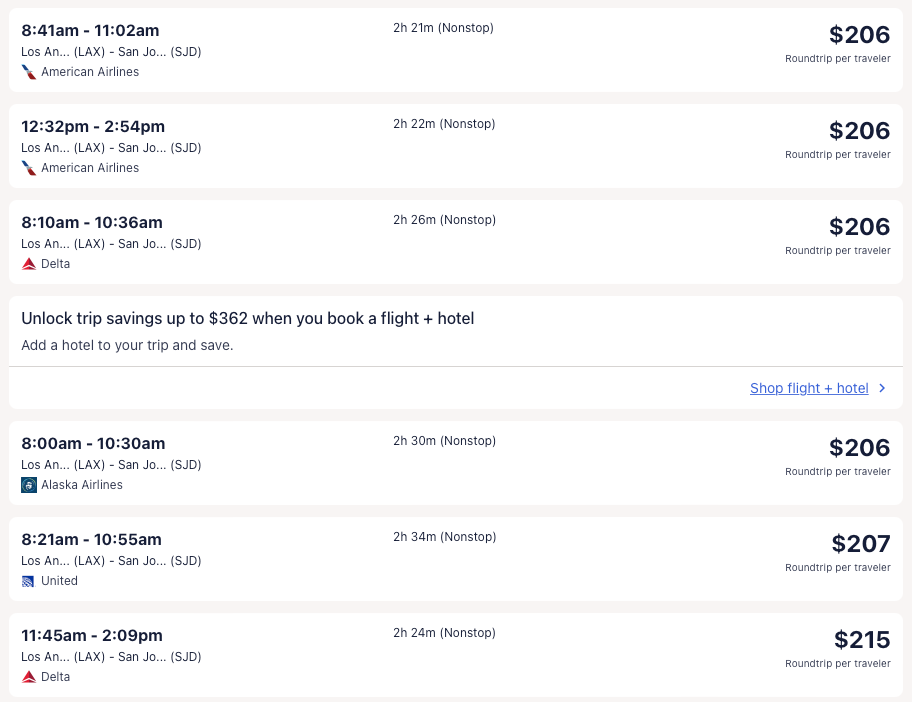Click the Alaska Airlines logo icon
This screenshot has height=702, width=912.
[x=29, y=485]
